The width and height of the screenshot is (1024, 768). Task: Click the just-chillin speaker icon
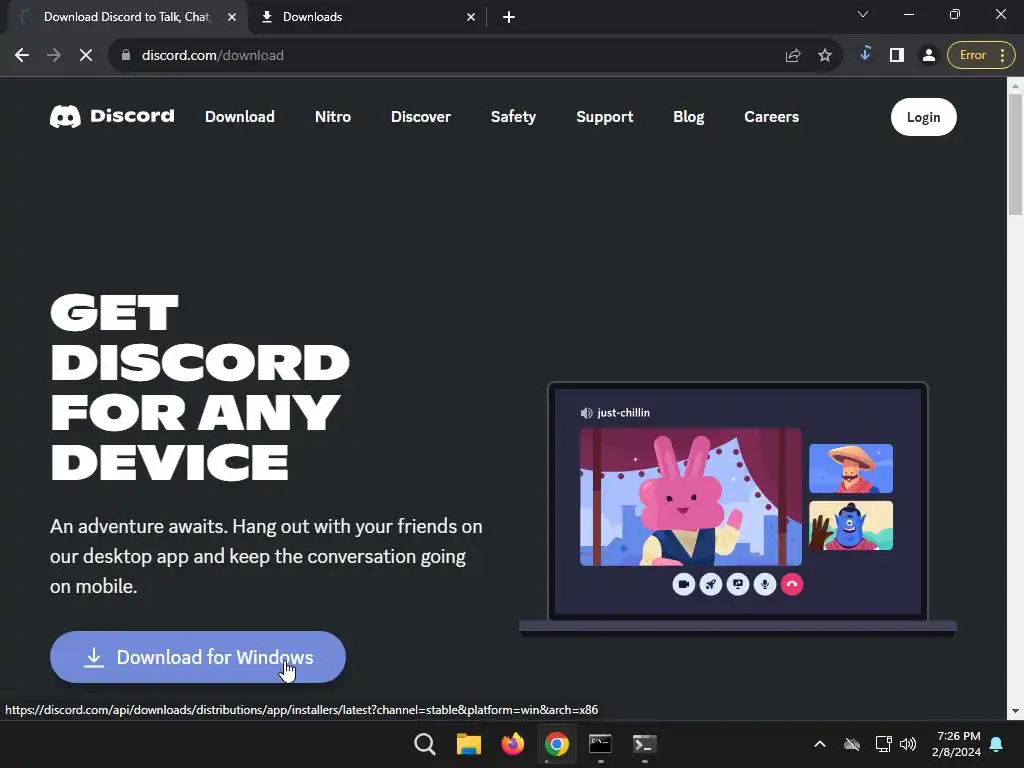tap(586, 413)
